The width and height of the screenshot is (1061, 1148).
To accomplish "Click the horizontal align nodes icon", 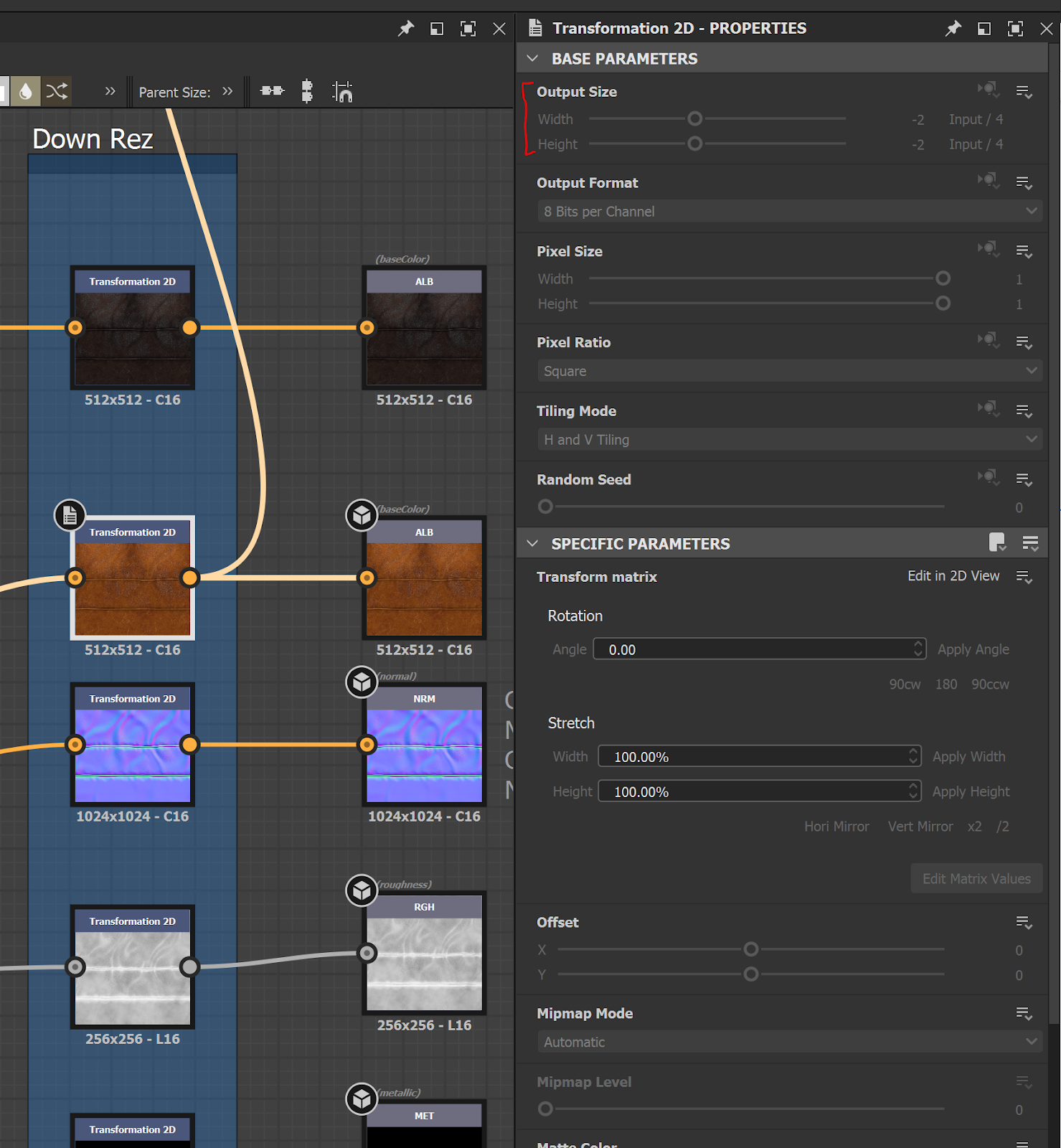I will [x=272, y=91].
